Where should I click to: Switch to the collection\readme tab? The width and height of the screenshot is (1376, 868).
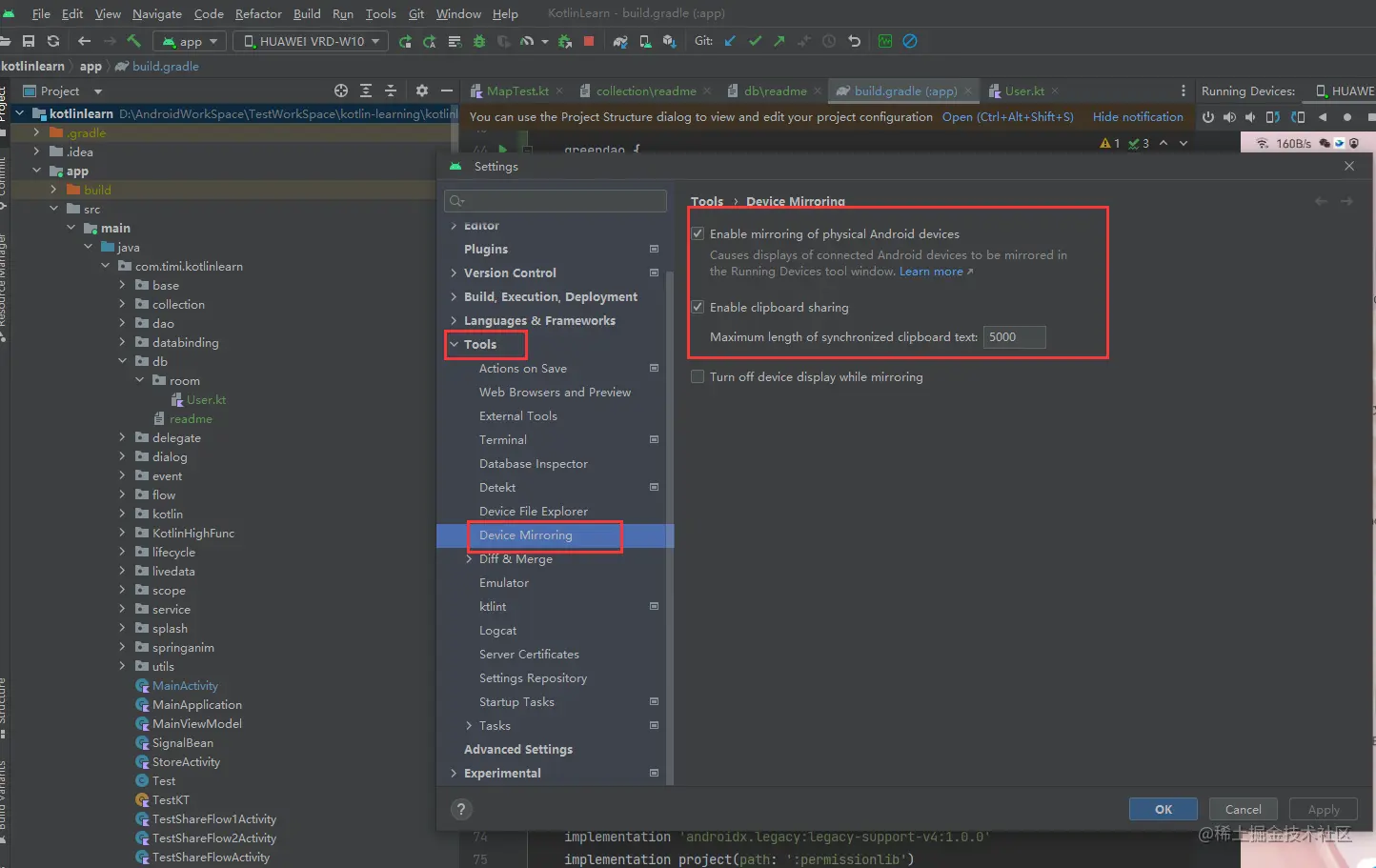(646, 91)
